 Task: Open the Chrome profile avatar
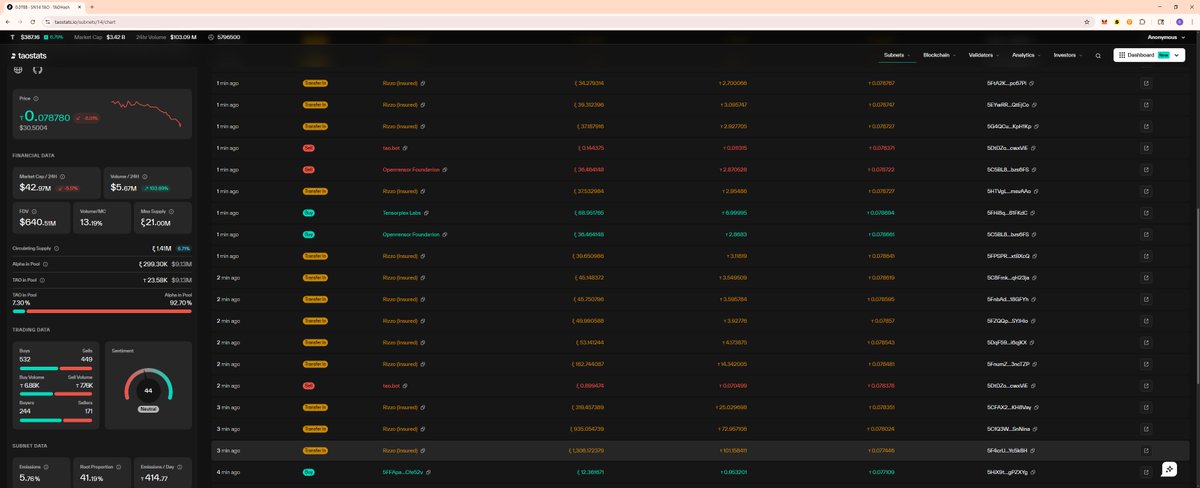1177,21
